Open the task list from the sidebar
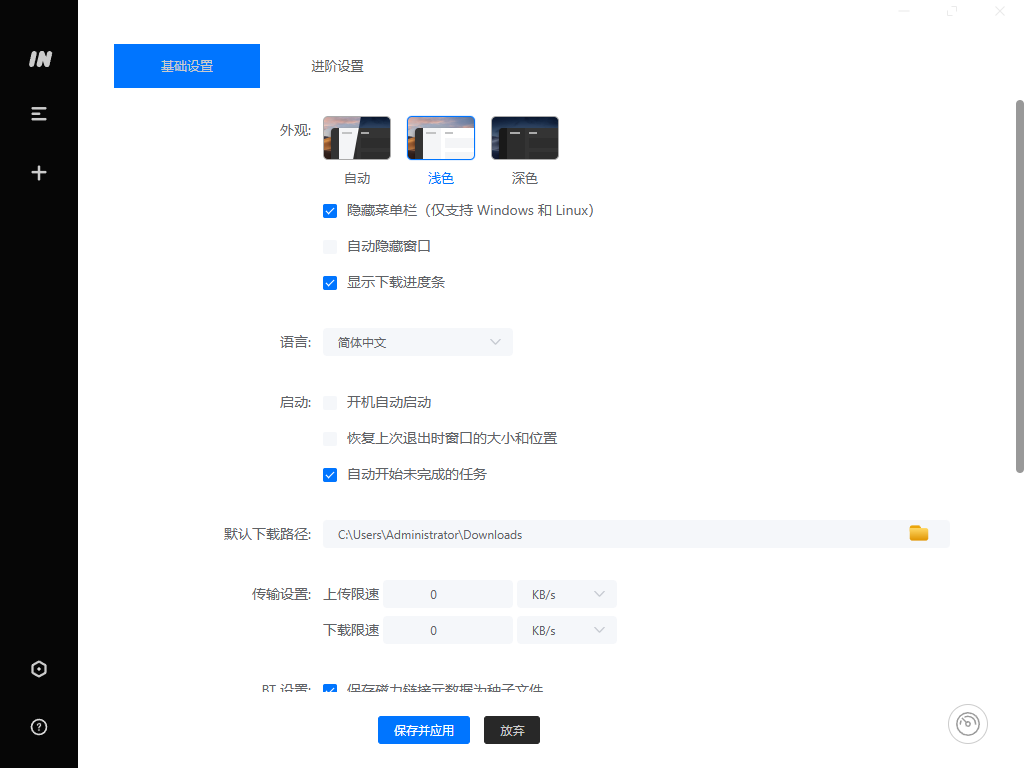 pos(38,113)
